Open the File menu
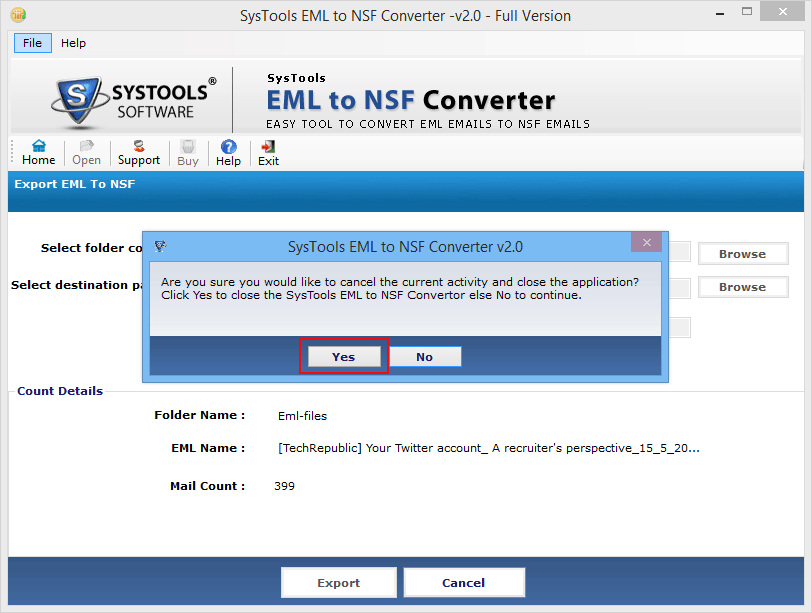This screenshot has height=613, width=812. [33, 43]
